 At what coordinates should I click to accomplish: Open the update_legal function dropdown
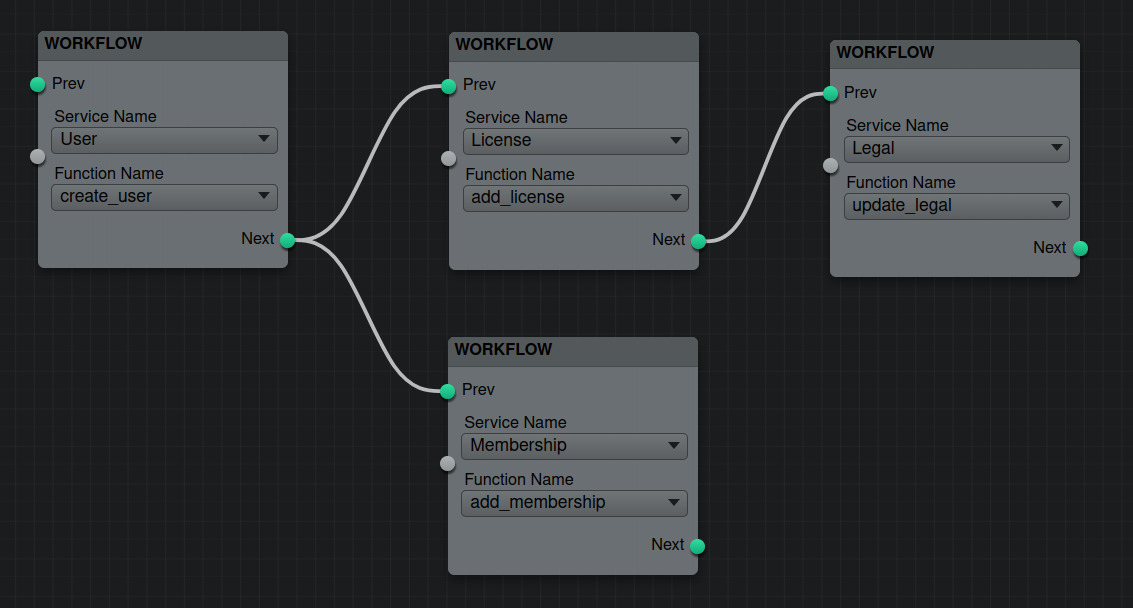tap(957, 206)
